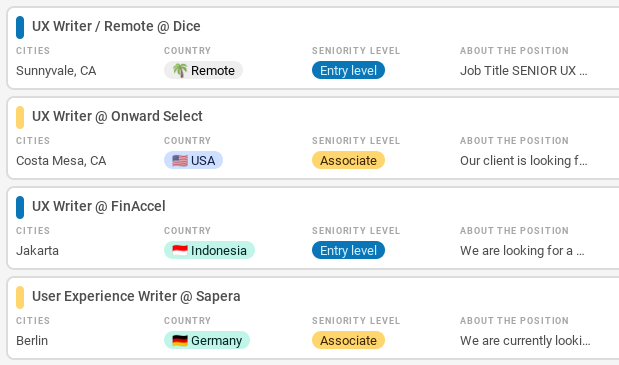
Task: Click the Germany flag country tag
Action: [207, 340]
